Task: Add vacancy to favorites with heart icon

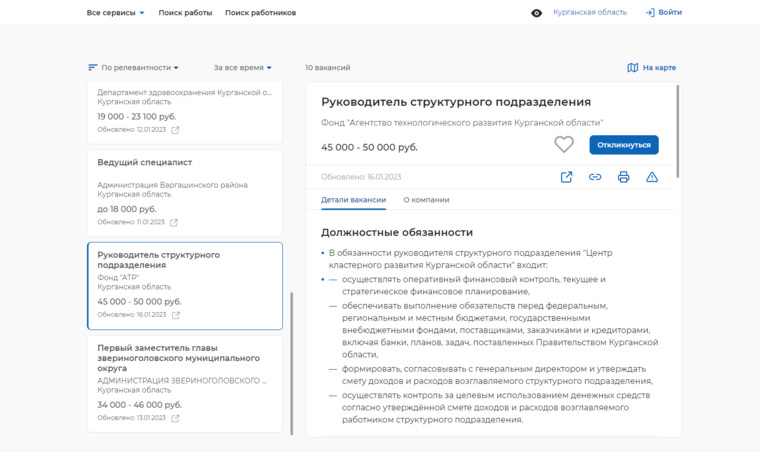Action: (564, 144)
